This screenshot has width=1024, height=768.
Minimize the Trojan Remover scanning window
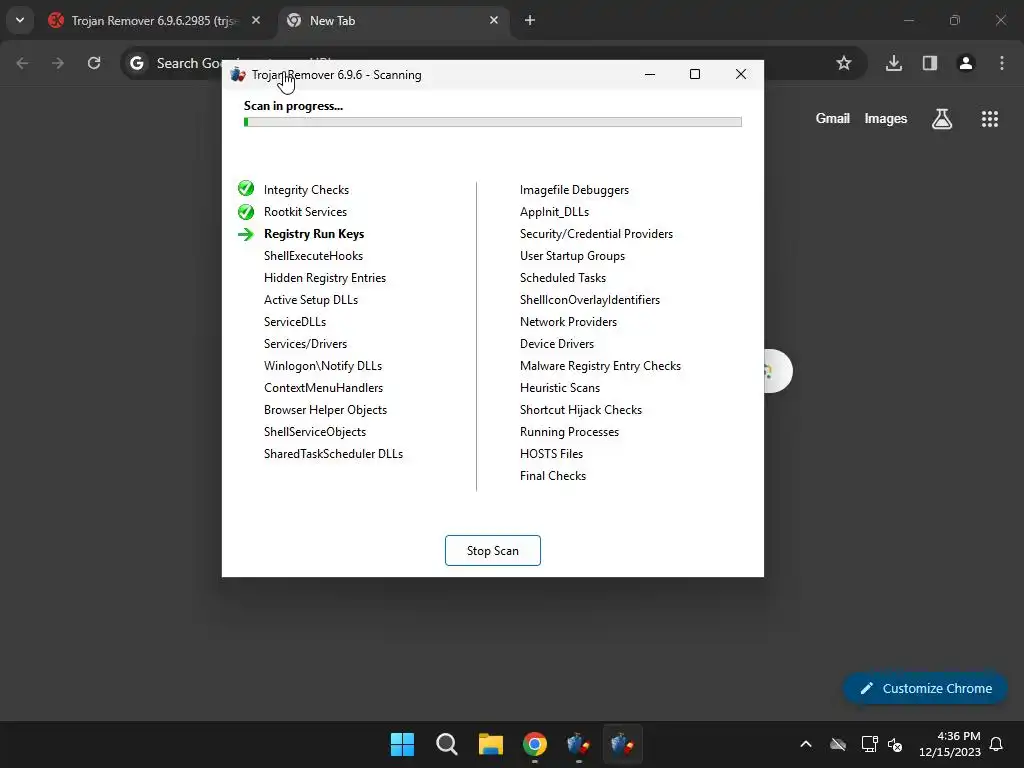(650, 74)
